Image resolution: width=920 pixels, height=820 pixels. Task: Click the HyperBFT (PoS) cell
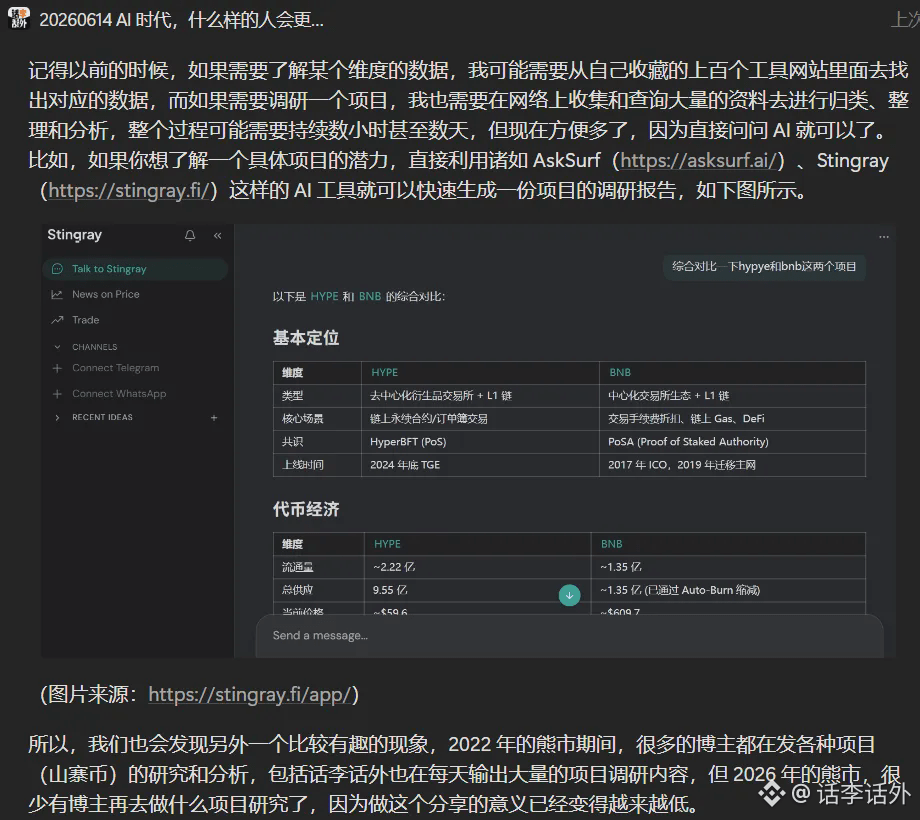408,442
